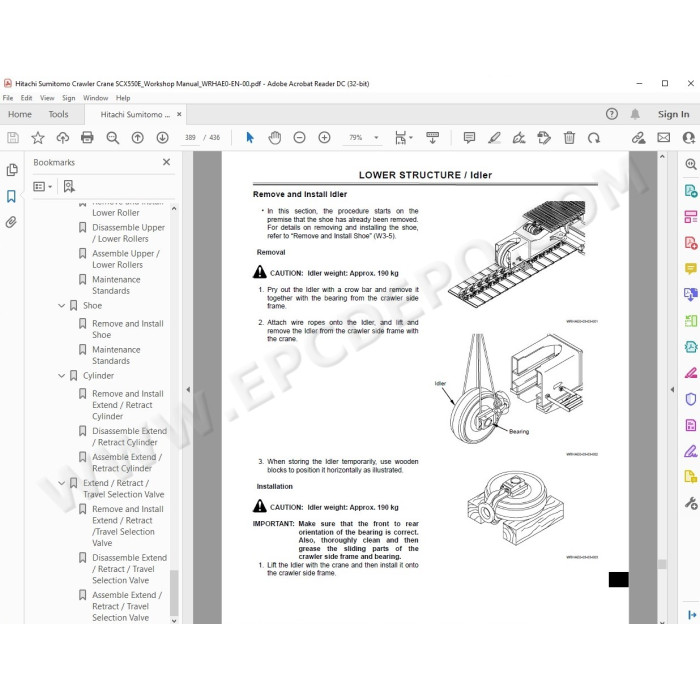Viewport: 700px width, 700px height.
Task: Open the Edit menu
Action: click(x=26, y=98)
